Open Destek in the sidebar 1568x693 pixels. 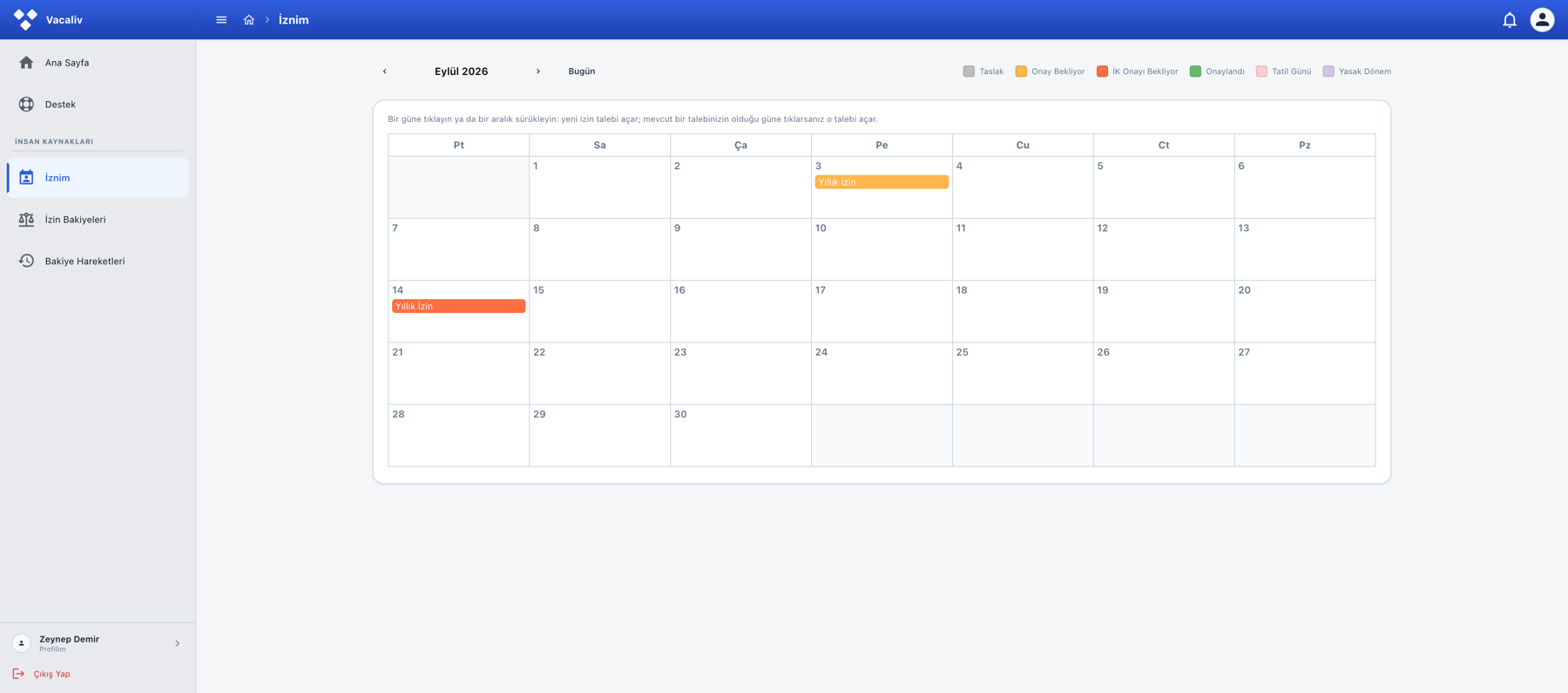tap(98, 105)
